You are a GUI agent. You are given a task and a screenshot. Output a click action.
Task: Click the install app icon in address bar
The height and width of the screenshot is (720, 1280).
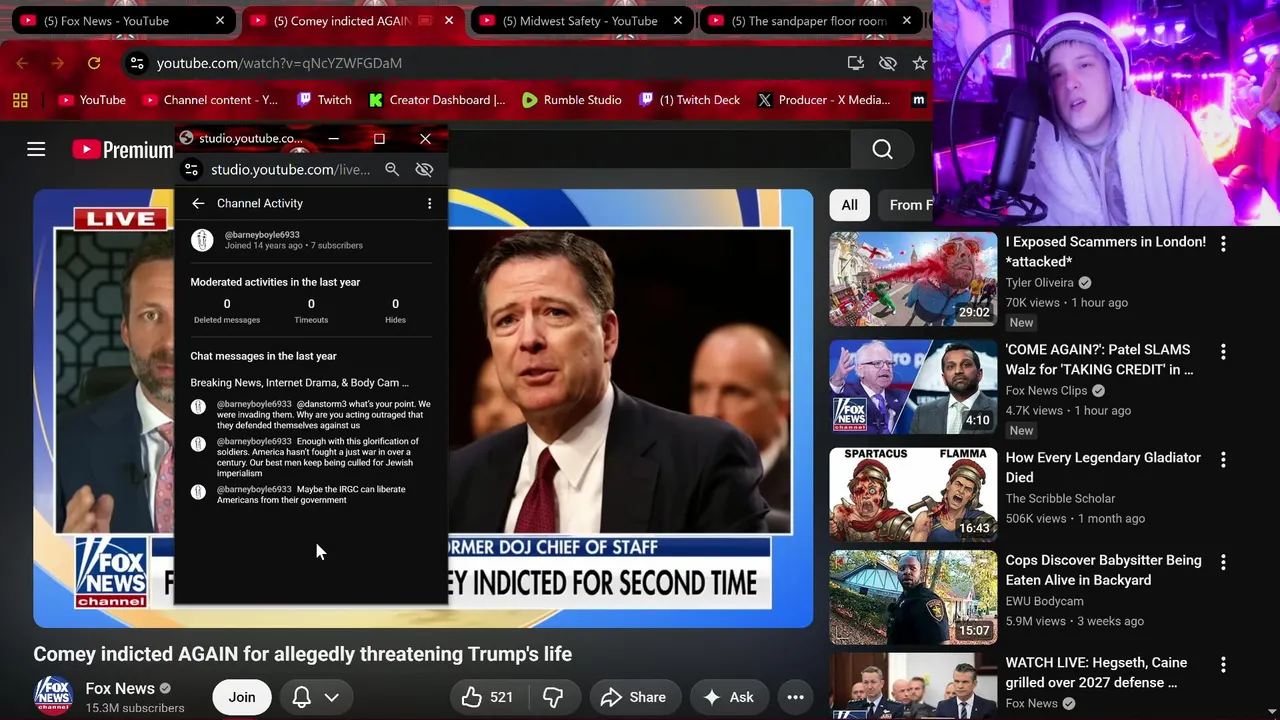point(855,63)
